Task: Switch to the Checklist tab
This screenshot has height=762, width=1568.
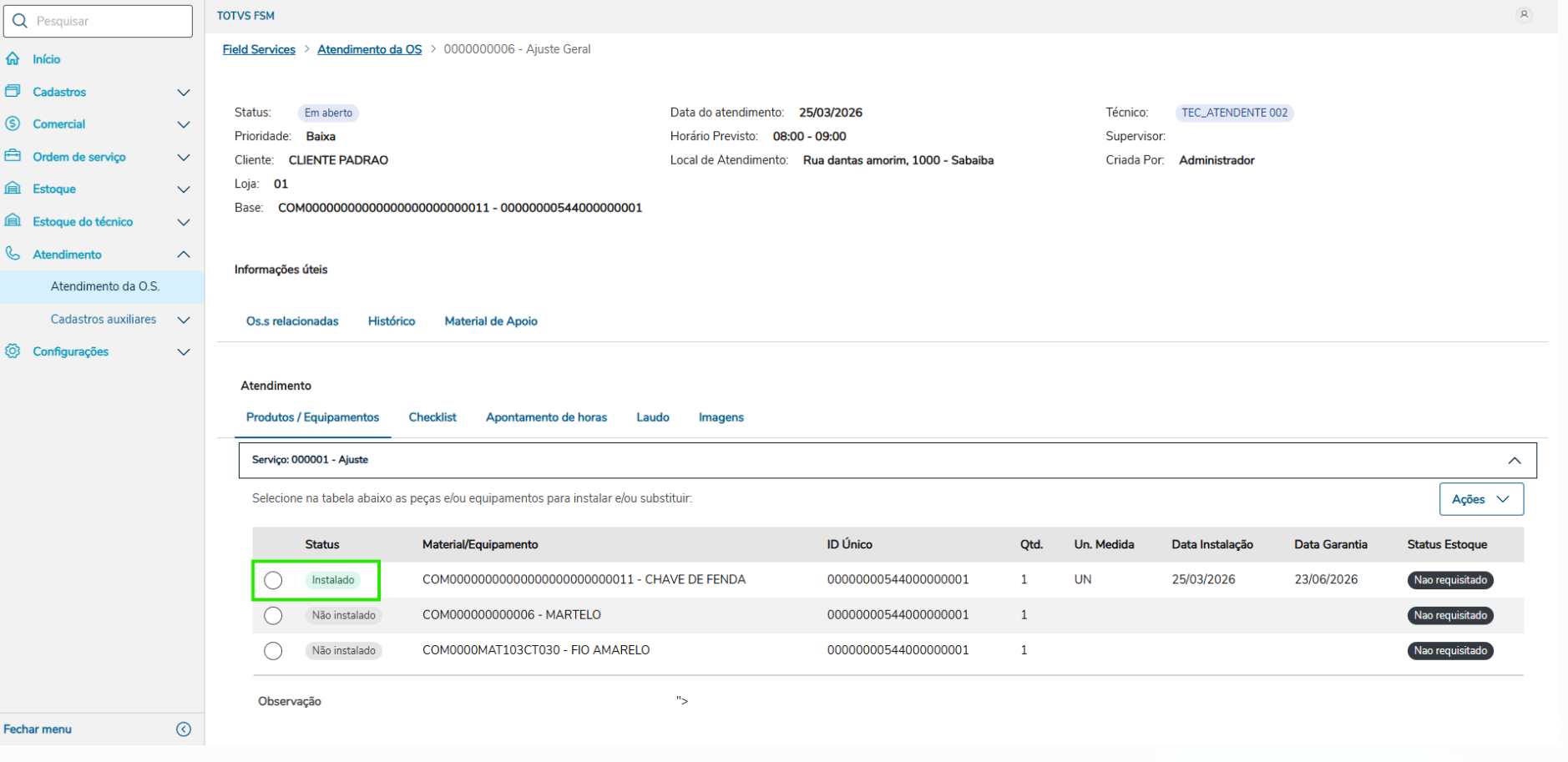Action: tap(432, 417)
